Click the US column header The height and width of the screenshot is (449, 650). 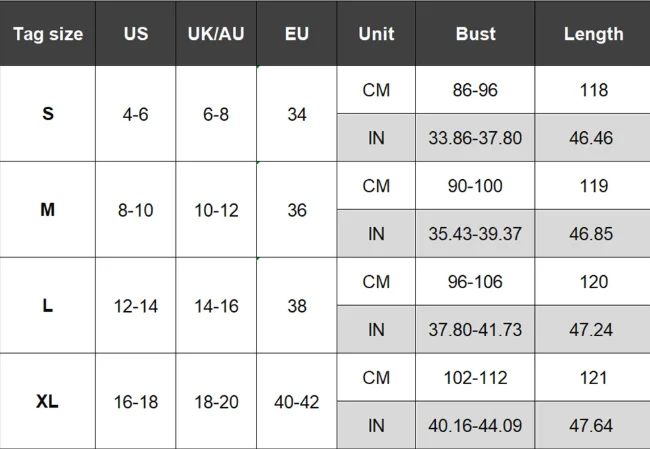(136, 34)
